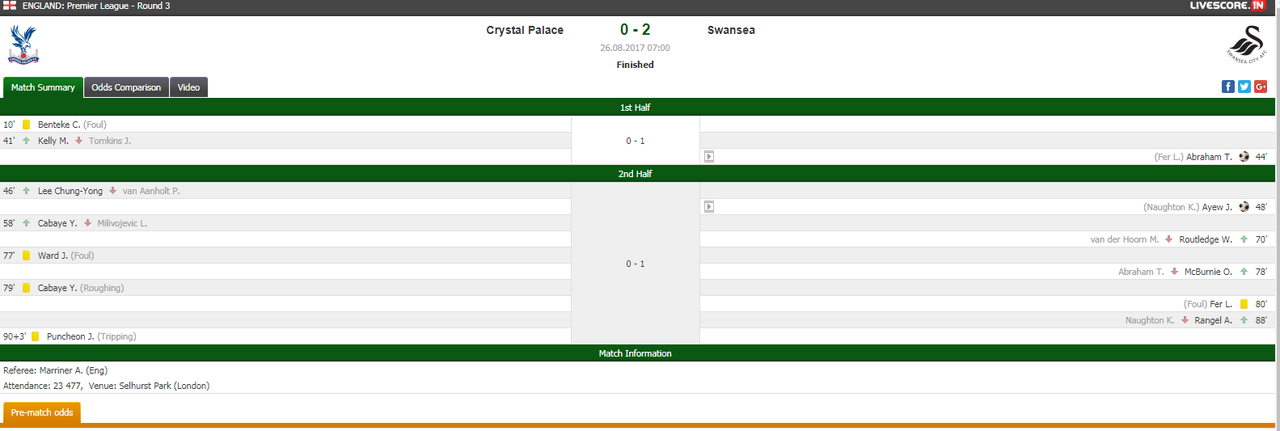This screenshot has height=431, width=1280.
Task: Click Puncheon J. yellow card at 90+3'
Action: [35, 337]
